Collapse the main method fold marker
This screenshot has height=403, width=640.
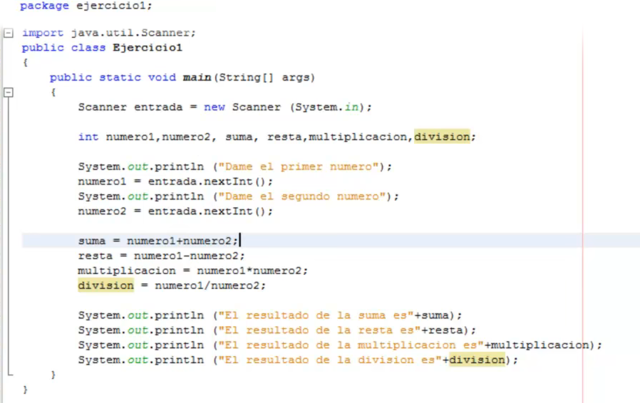click(9, 93)
